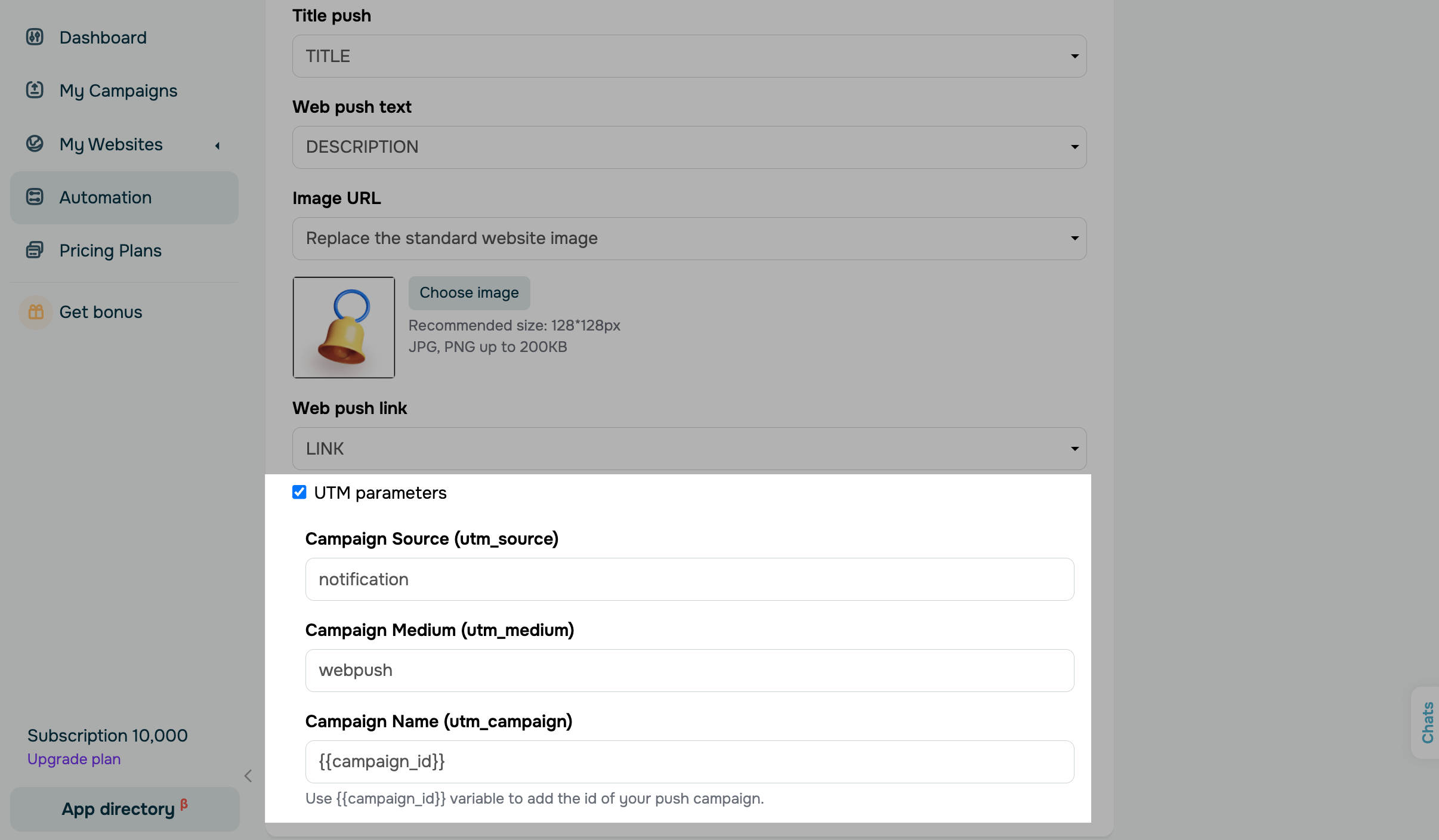Open the Web push link dropdown

pos(689,449)
